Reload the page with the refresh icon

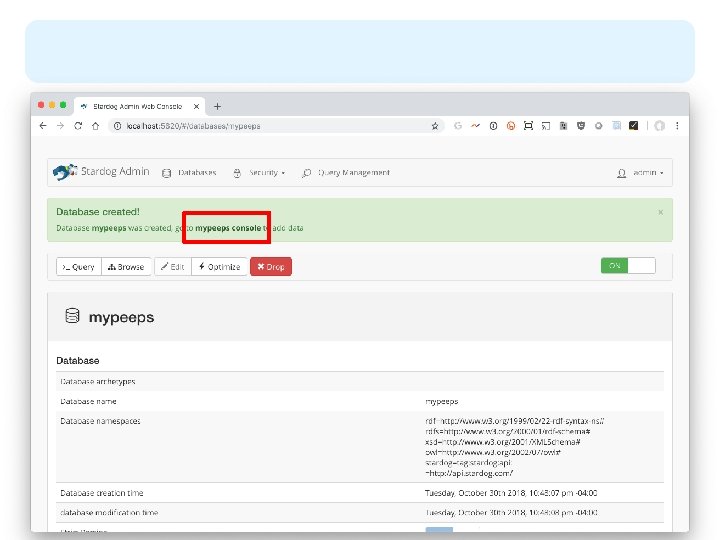78,126
